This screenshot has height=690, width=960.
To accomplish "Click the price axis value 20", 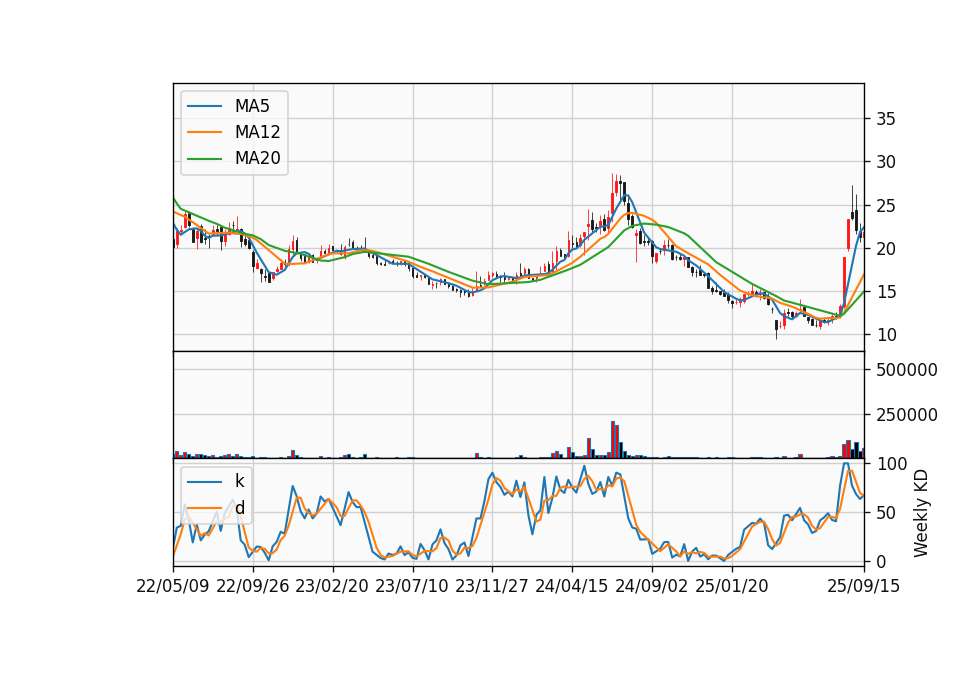I will [886, 249].
